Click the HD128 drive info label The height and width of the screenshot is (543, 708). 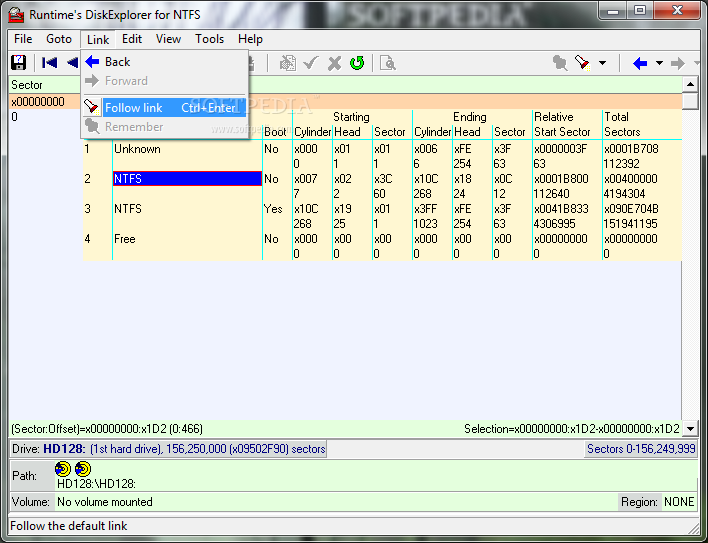pos(168,449)
